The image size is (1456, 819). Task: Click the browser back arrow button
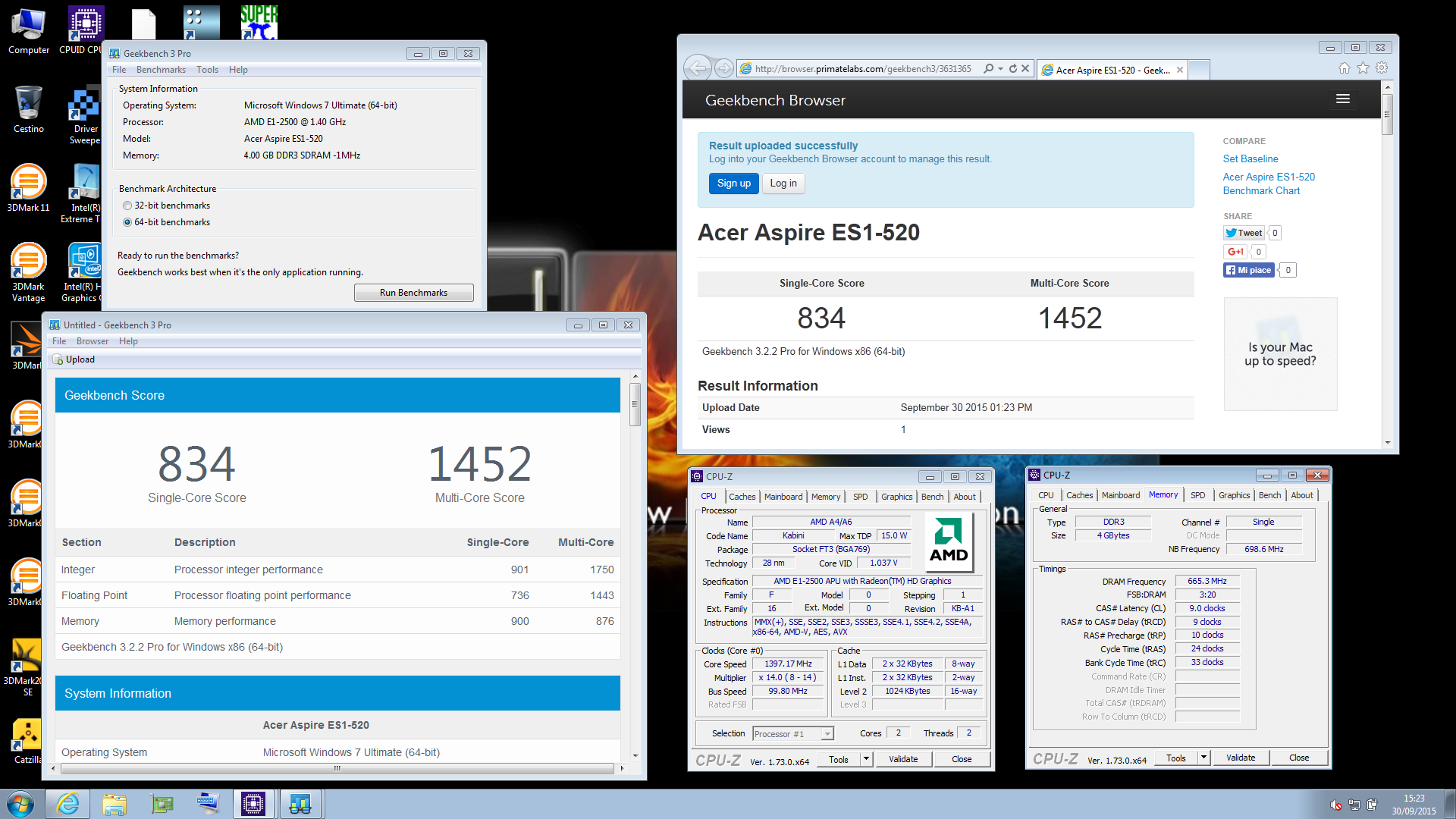[698, 68]
